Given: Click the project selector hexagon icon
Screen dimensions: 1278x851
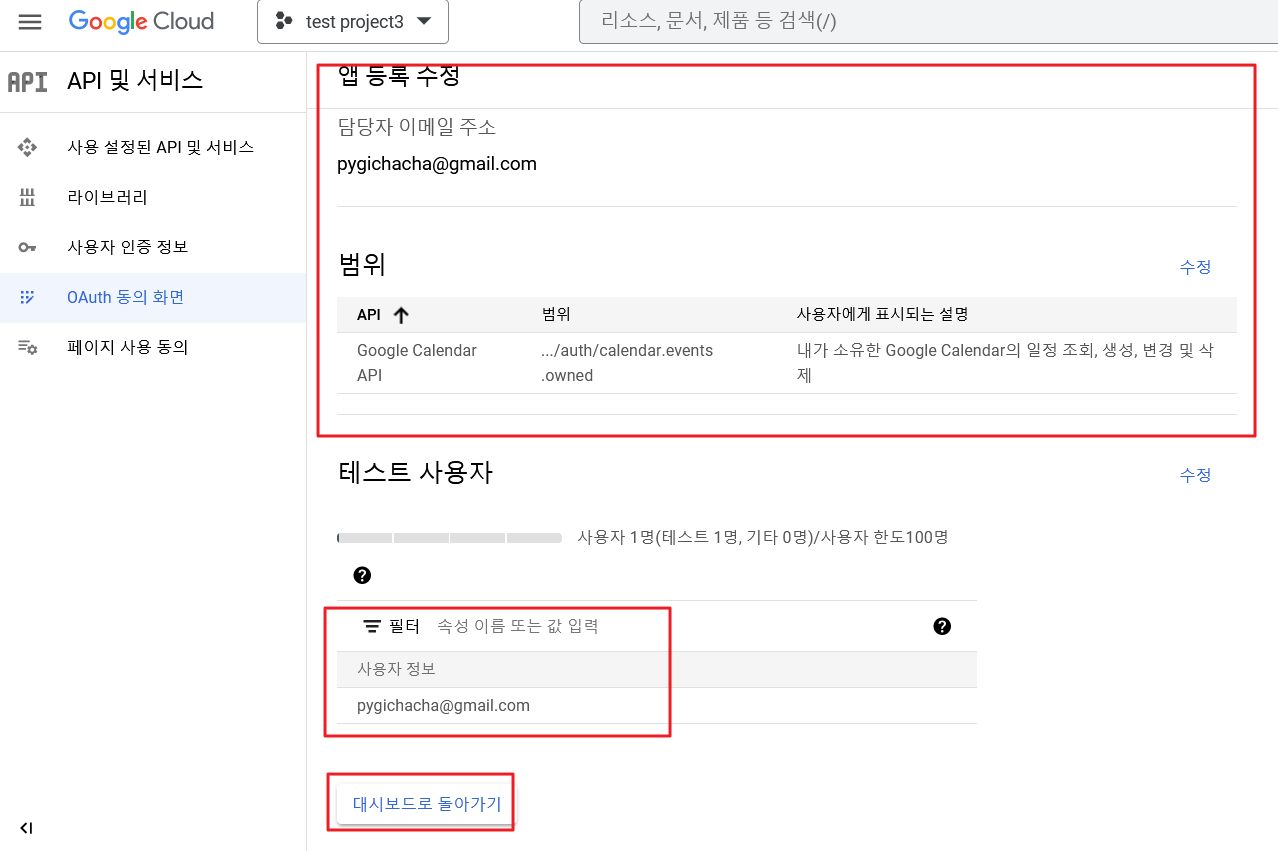Looking at the screenshot, I should point(283,21).
